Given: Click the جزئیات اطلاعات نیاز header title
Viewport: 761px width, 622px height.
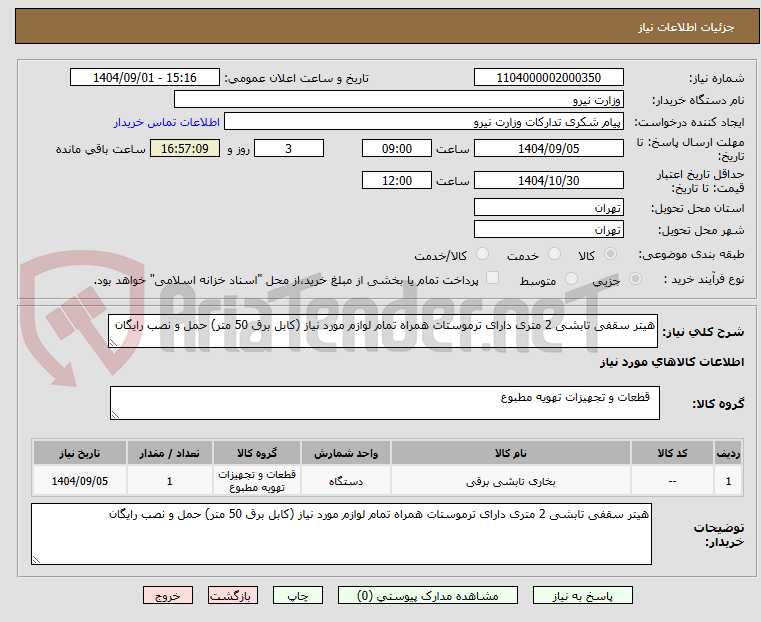Looking at the screenshot, I should click(686, 27).
